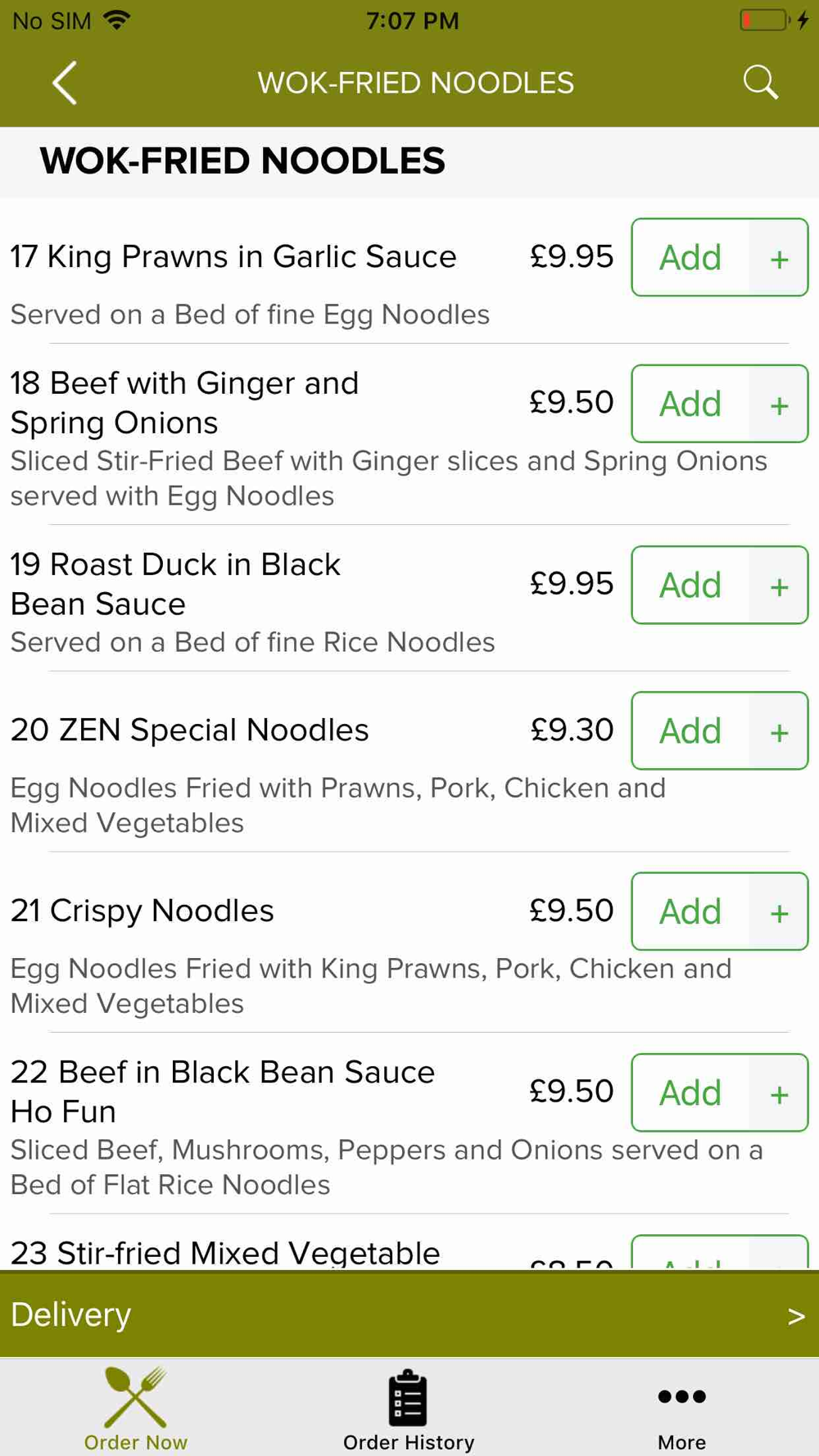Screen dimensions: 819x1456
Task: Expand the Delivery bar arrow
Action: coord(796,1316)
